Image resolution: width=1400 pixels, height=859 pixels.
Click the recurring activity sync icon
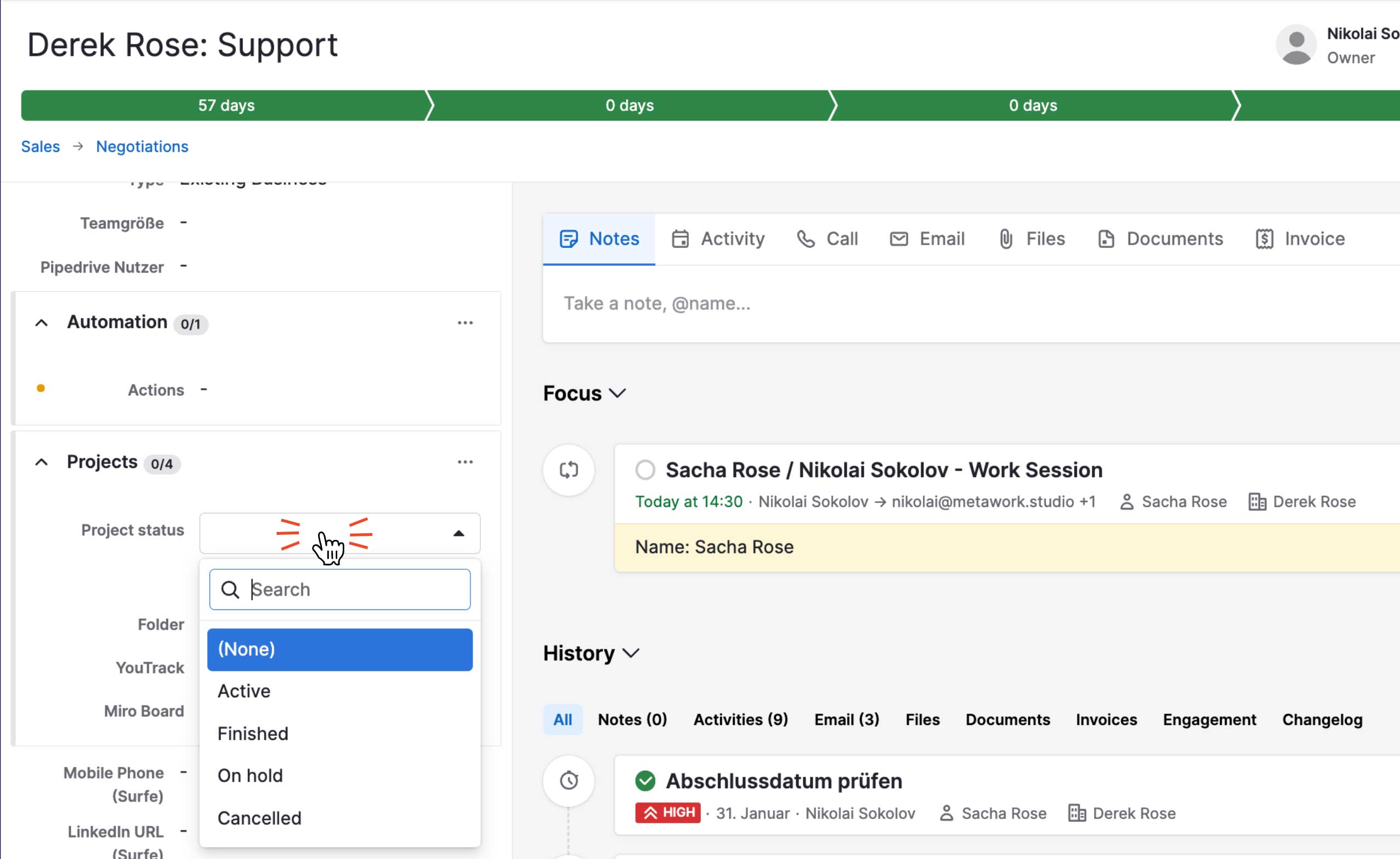click(x=568, y=470)
